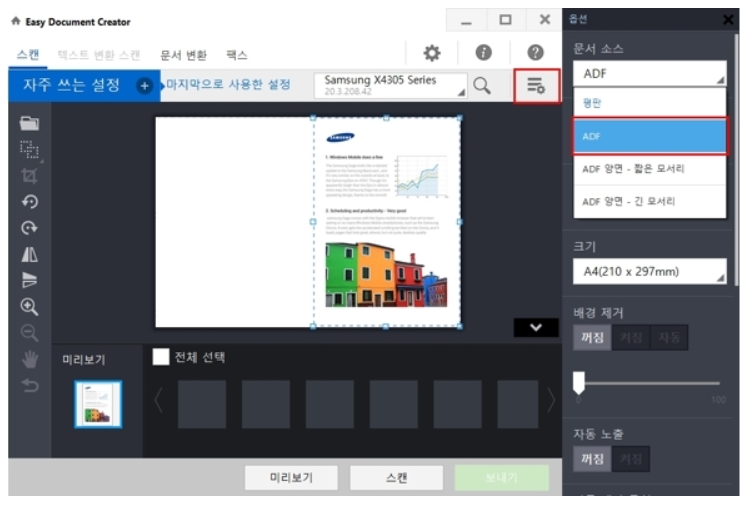Image resolution: width=748 pixels, height=505 pixels.
Task: Click 마지막으로 사용한 설정 link
Action: tap(229, 85)
